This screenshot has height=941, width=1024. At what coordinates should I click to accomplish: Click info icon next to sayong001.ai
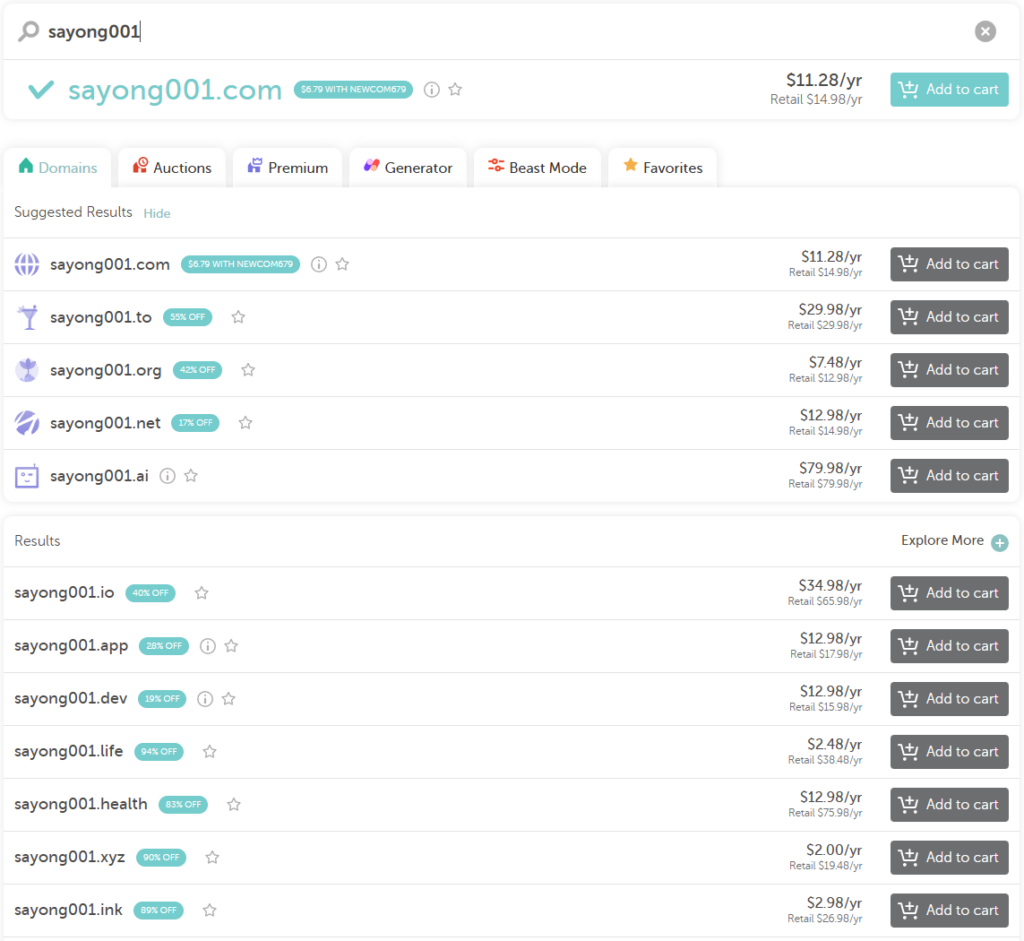168,476
